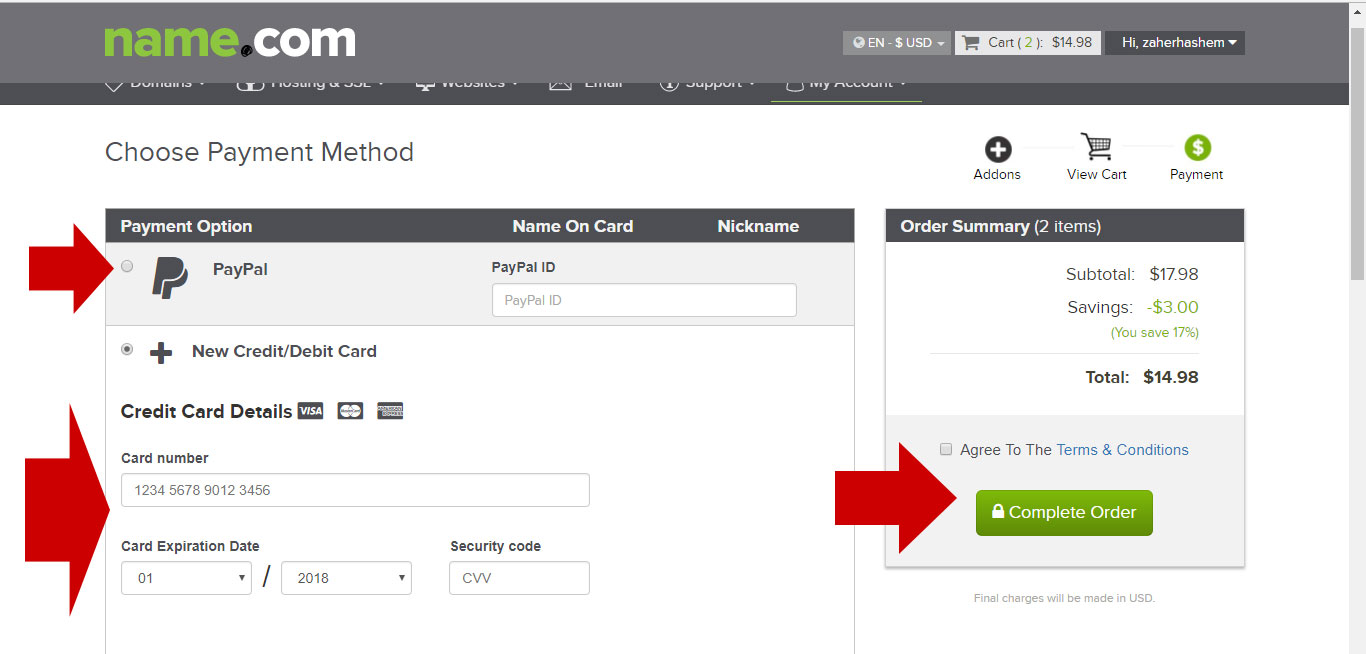Screen dimensions: 1366x654
Task: Click the "Credit Card Details" heading
Action: pos(206,411)
